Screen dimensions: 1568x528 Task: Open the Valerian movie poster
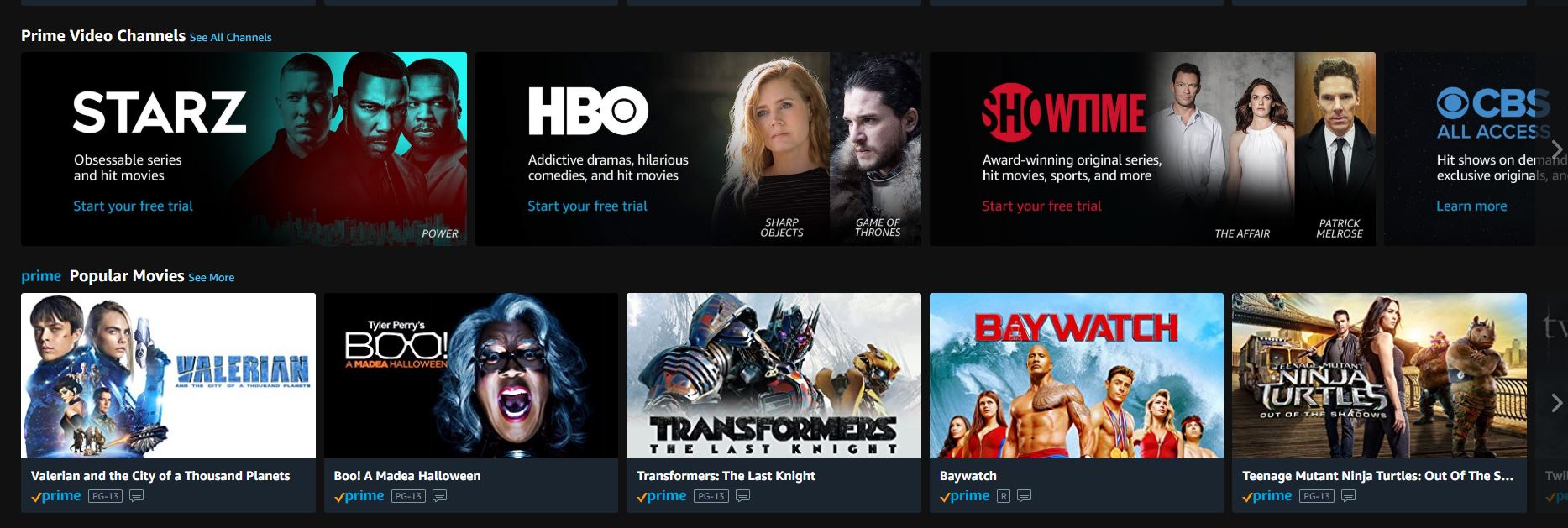168,375
